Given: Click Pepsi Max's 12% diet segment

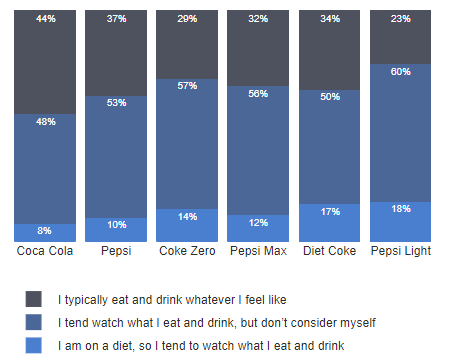Looking at the screenshot, I should [258, 228].
